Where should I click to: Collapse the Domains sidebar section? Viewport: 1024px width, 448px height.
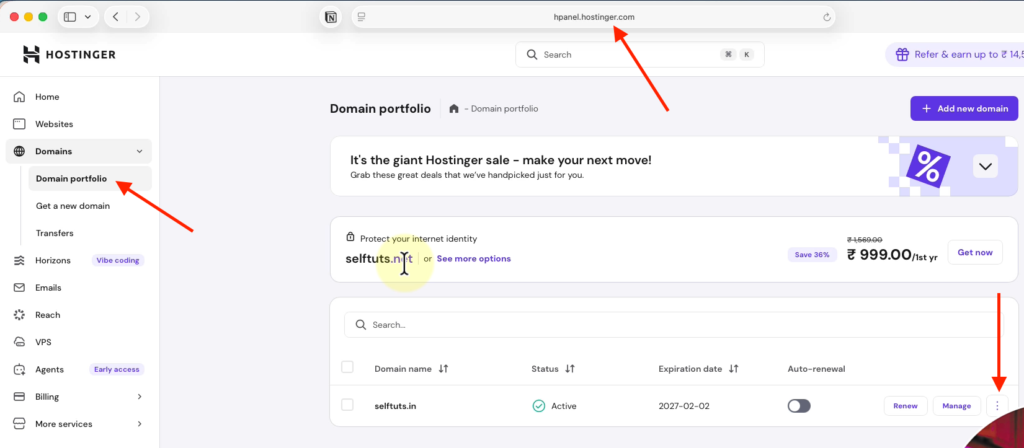139,151
